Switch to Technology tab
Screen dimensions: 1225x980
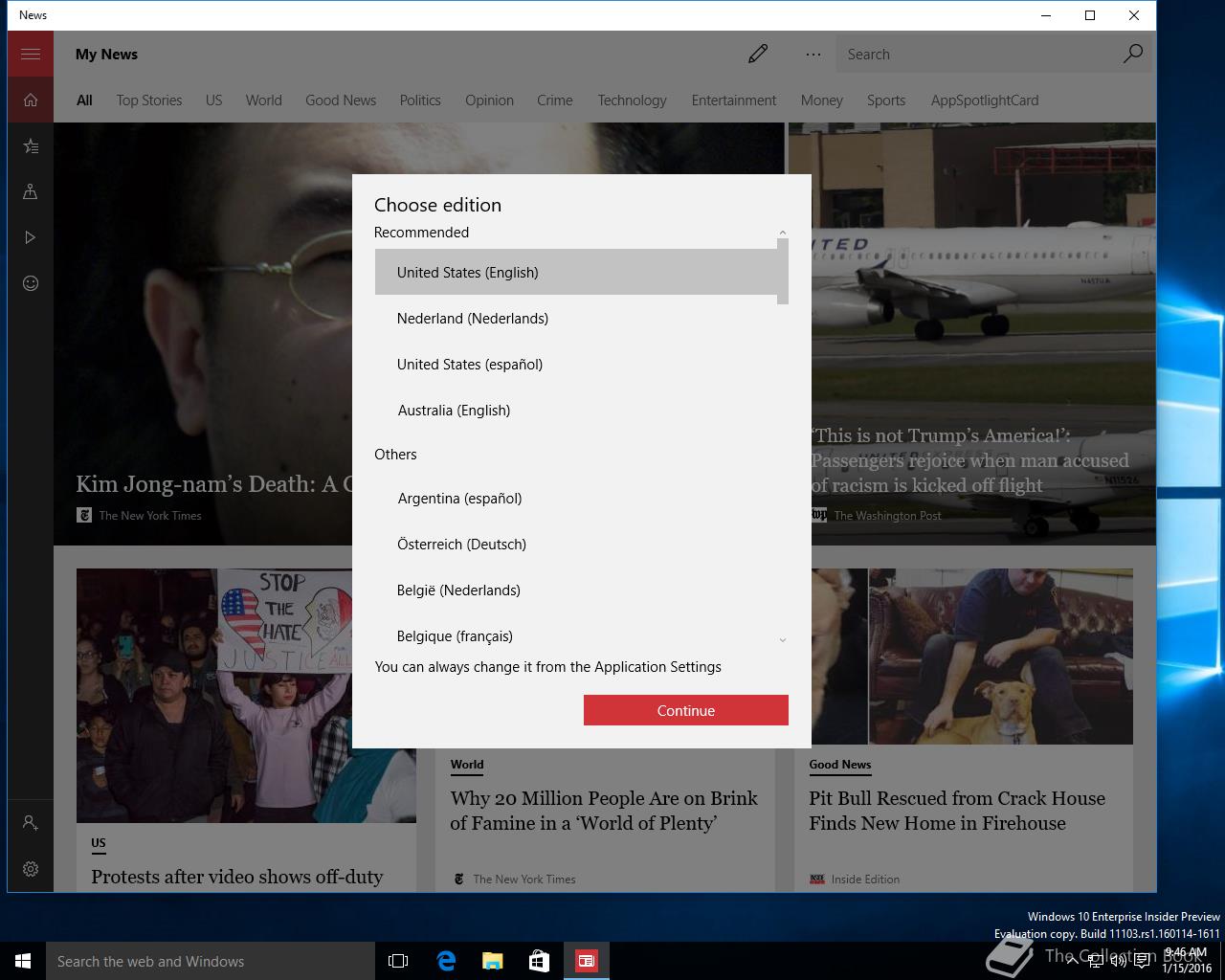(632, 100)
